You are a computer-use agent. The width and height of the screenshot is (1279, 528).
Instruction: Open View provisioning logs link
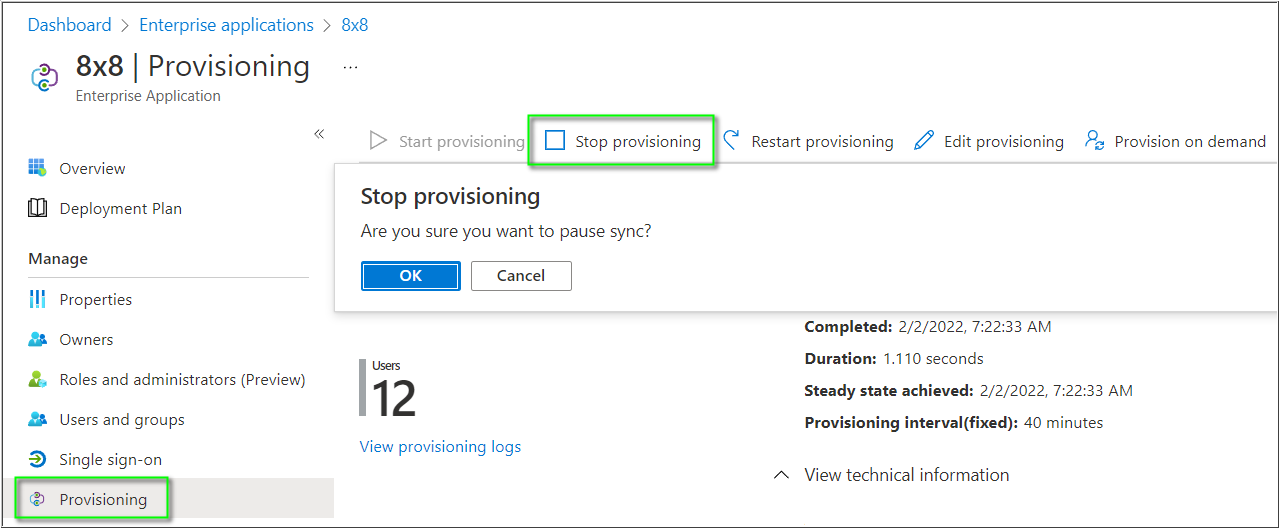(x=440, y=446)
